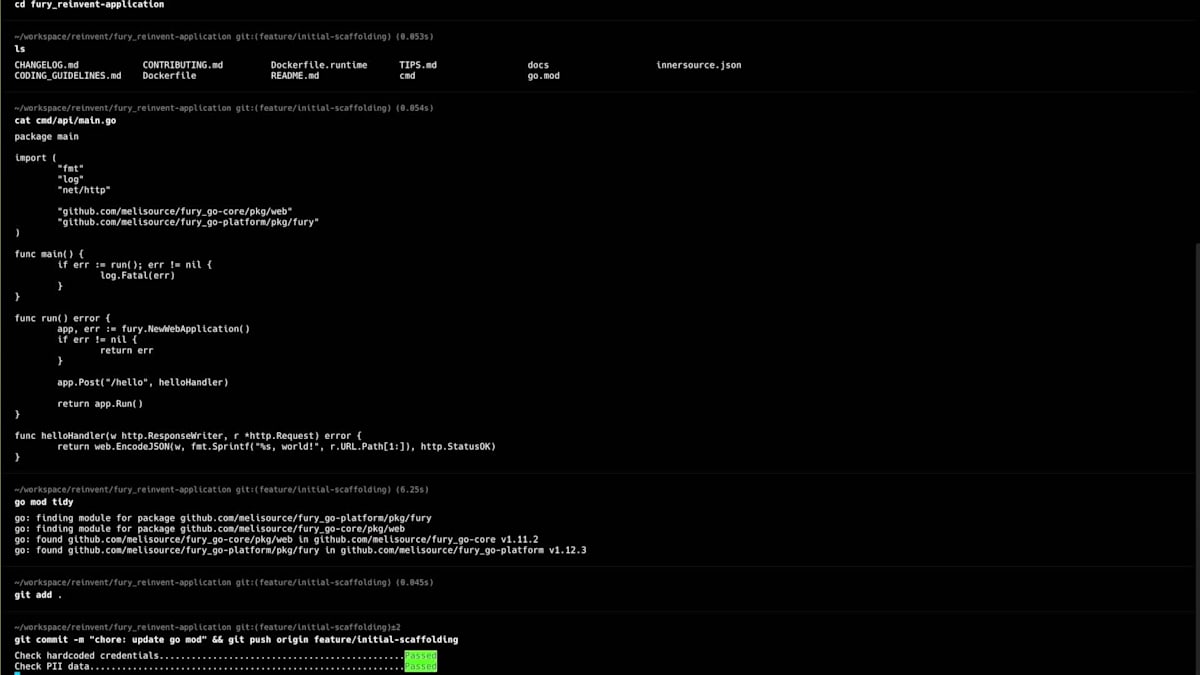The width and height of the screenshot is (1200, 675).
Task: Click the 'func main() {' line
Action: [49, 254]
